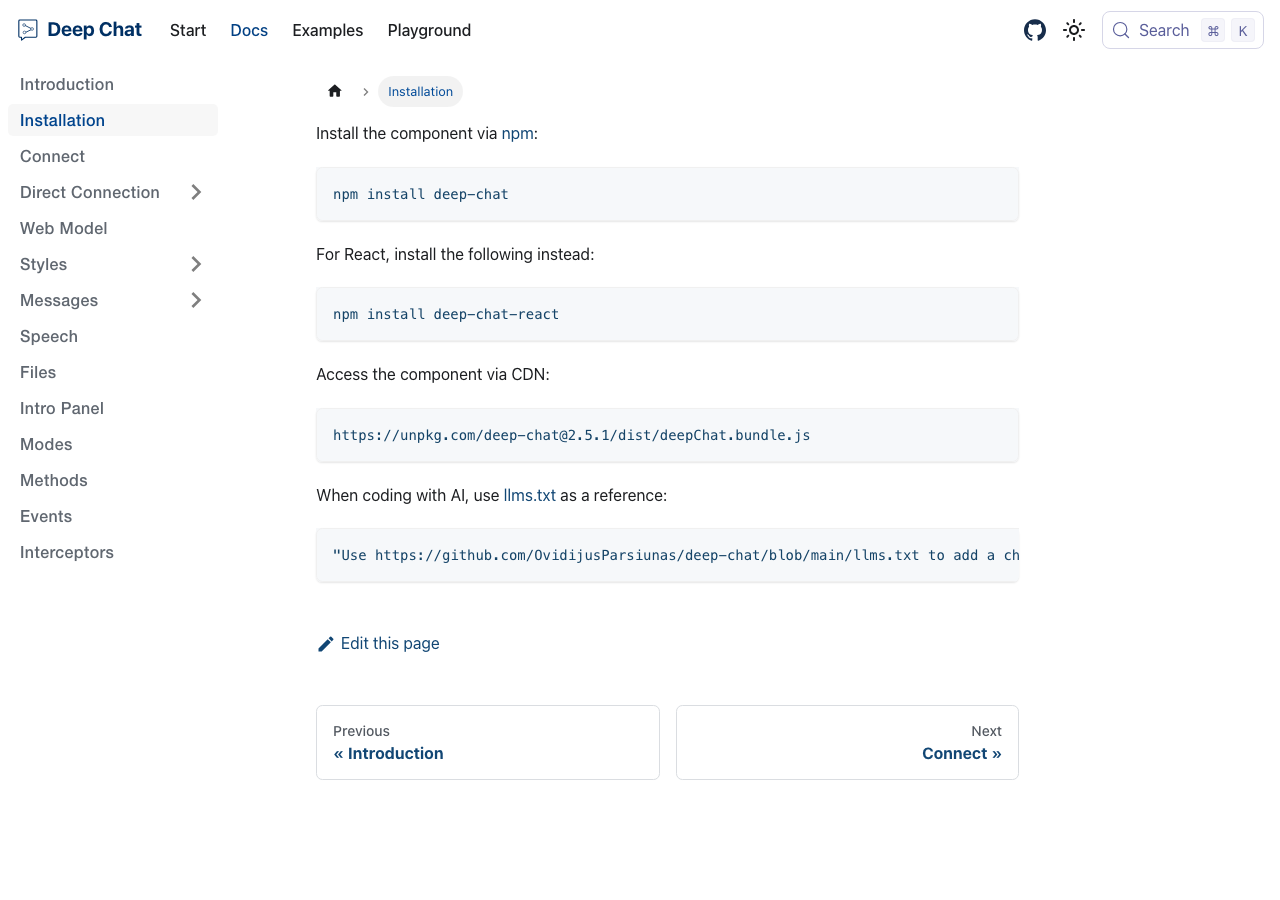Expand the Styles sidebar section

pos(196,264)
